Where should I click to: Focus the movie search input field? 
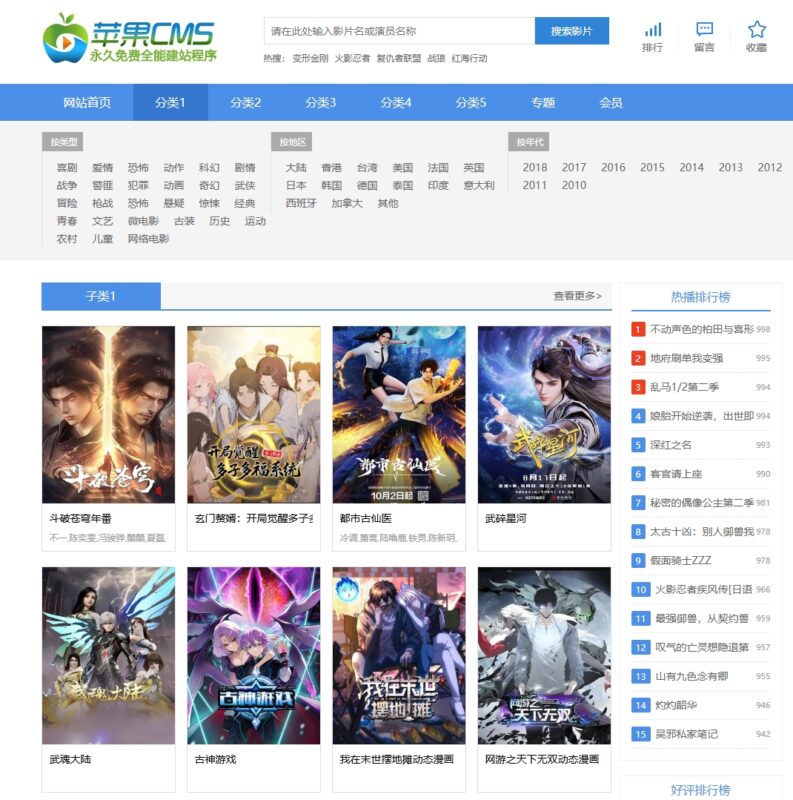pyautogui.click(x=399, y=31)
